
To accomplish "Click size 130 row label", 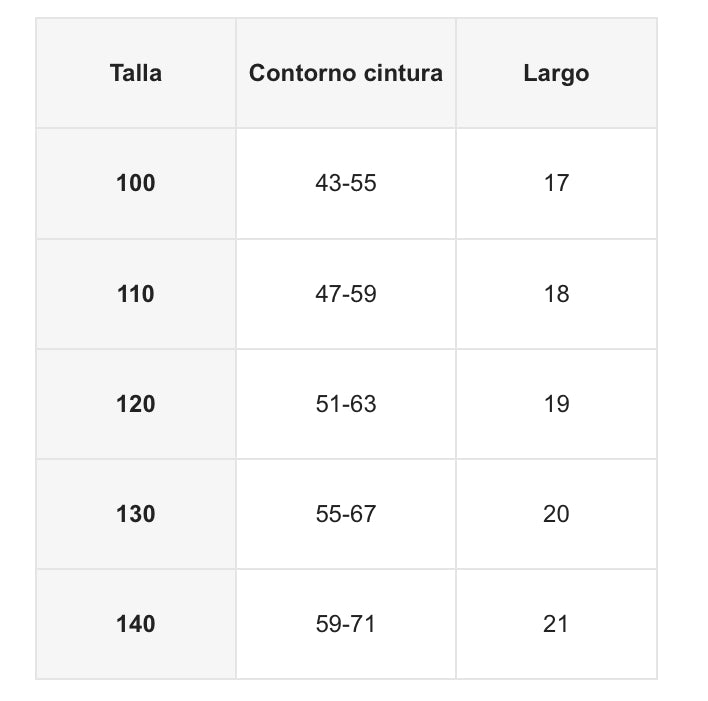I will tap(136, 514).
